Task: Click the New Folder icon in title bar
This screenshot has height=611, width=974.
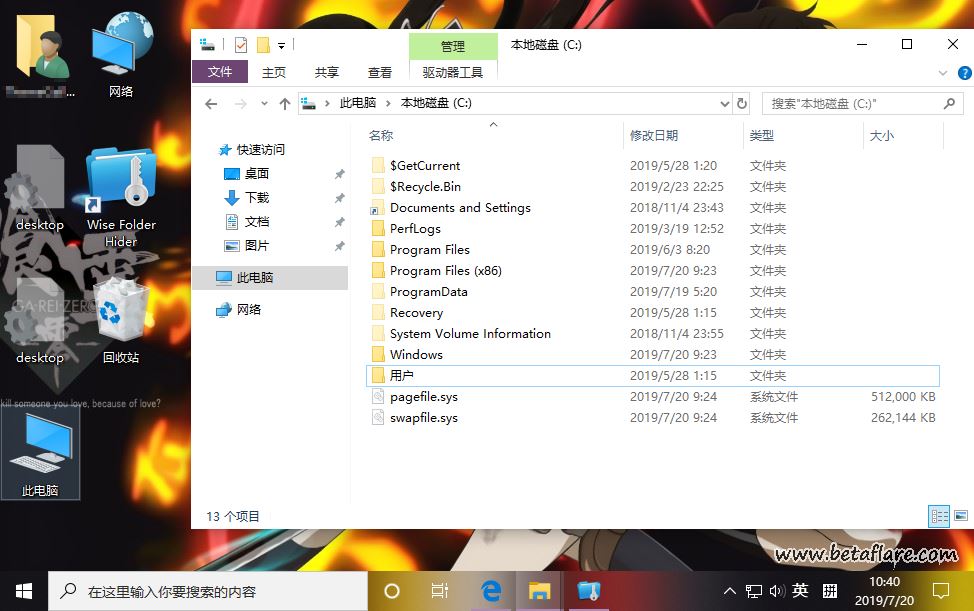Action: pos(263,45)
